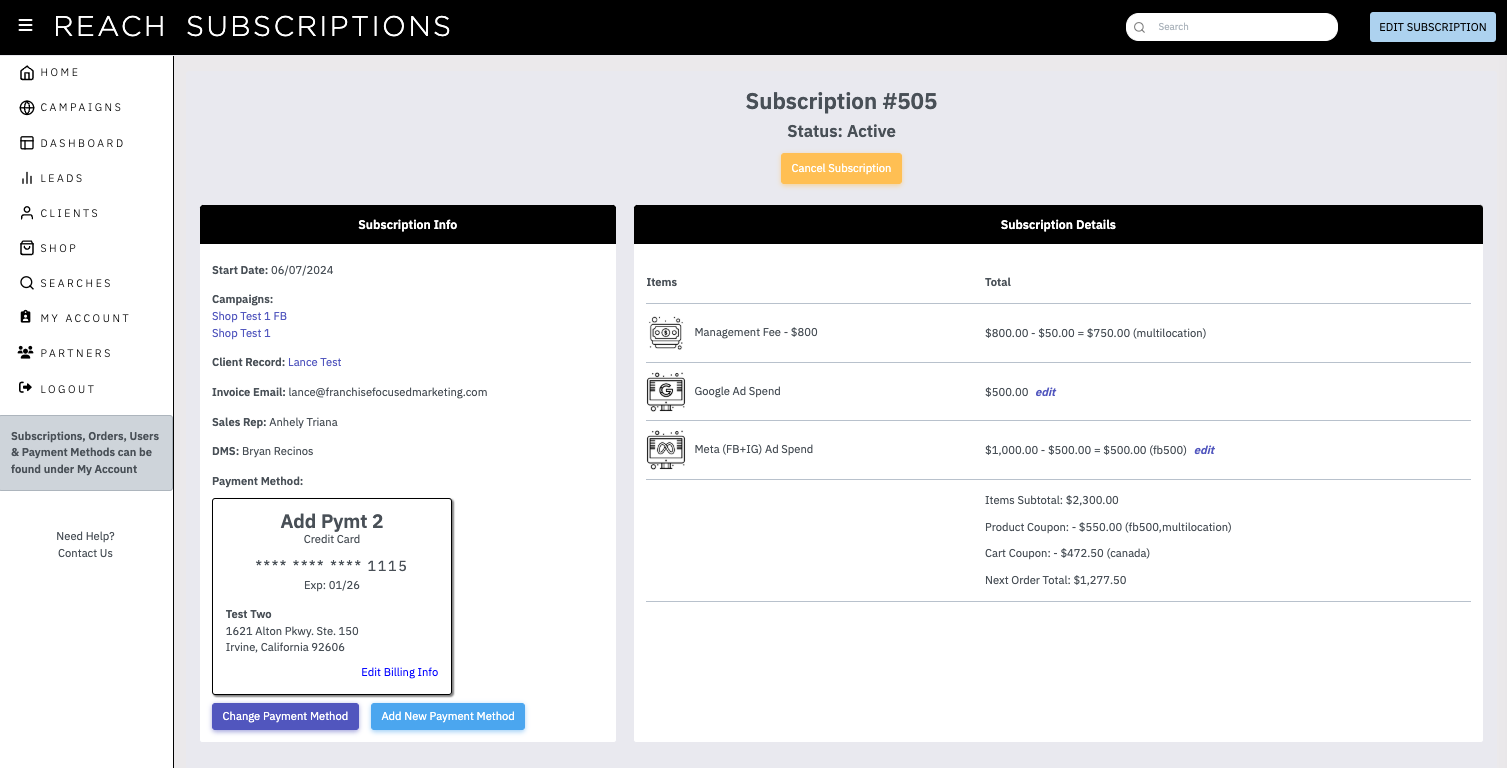Click Change Payment Method button
This screenshot has width=1507, height=768.
(285, 716)
